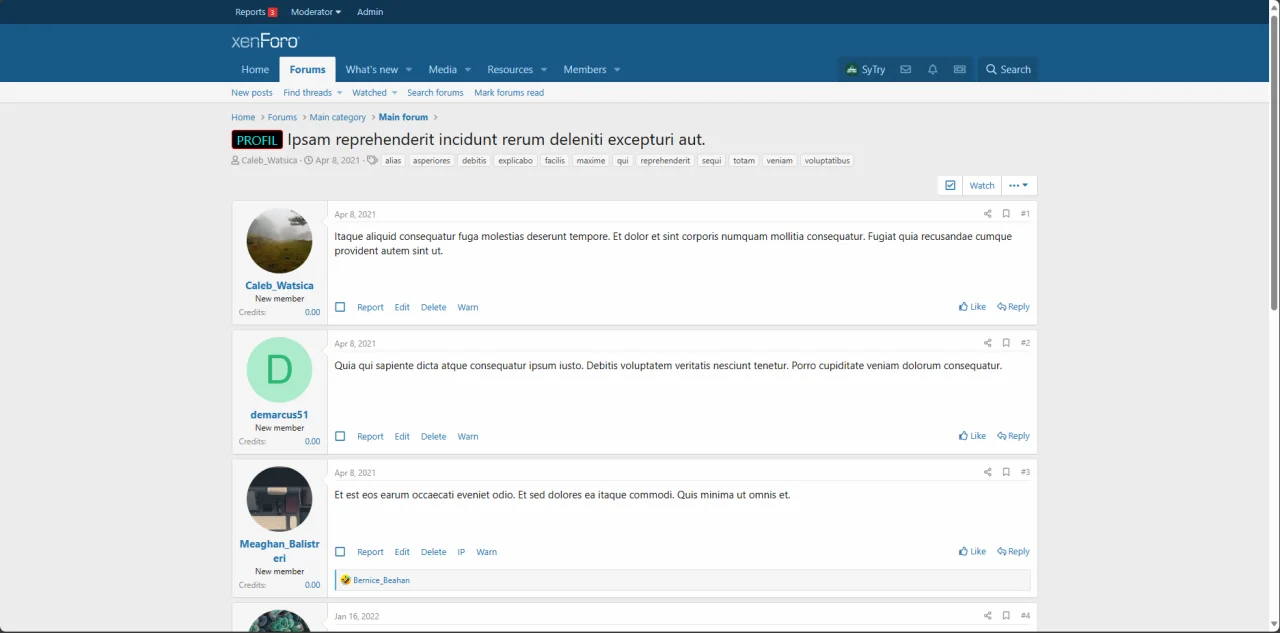Open the alerts bell icon
Viewport: 1280px width, 633px height.
click(932, 70)
